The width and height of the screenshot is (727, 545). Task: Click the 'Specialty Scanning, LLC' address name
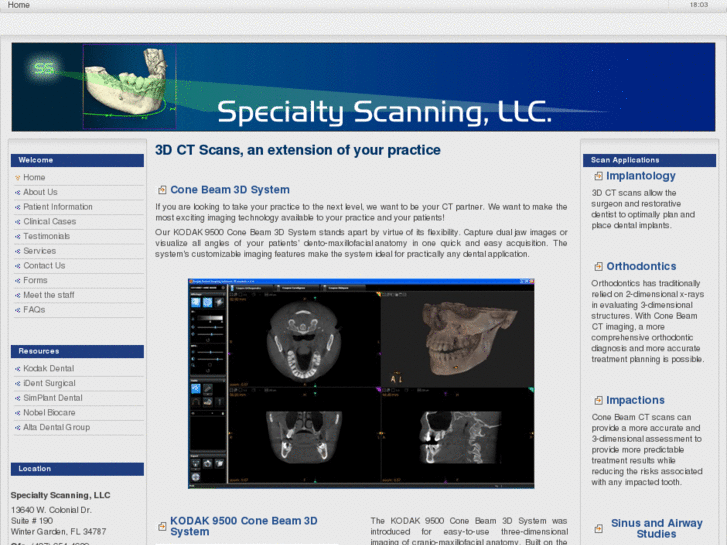point(60,495)
